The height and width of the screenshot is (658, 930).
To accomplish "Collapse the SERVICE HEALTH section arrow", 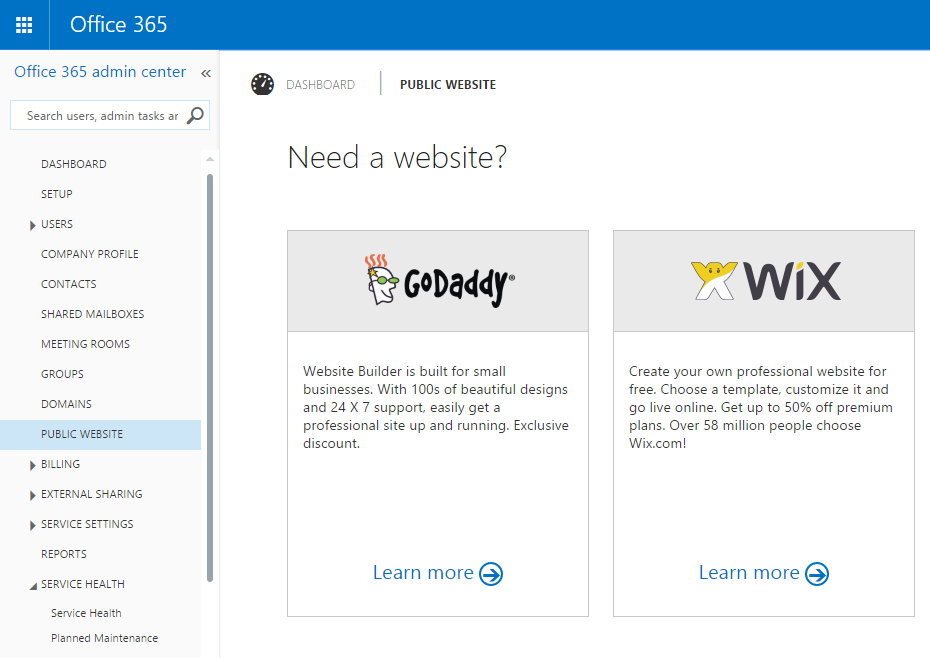I will (33, 586).
